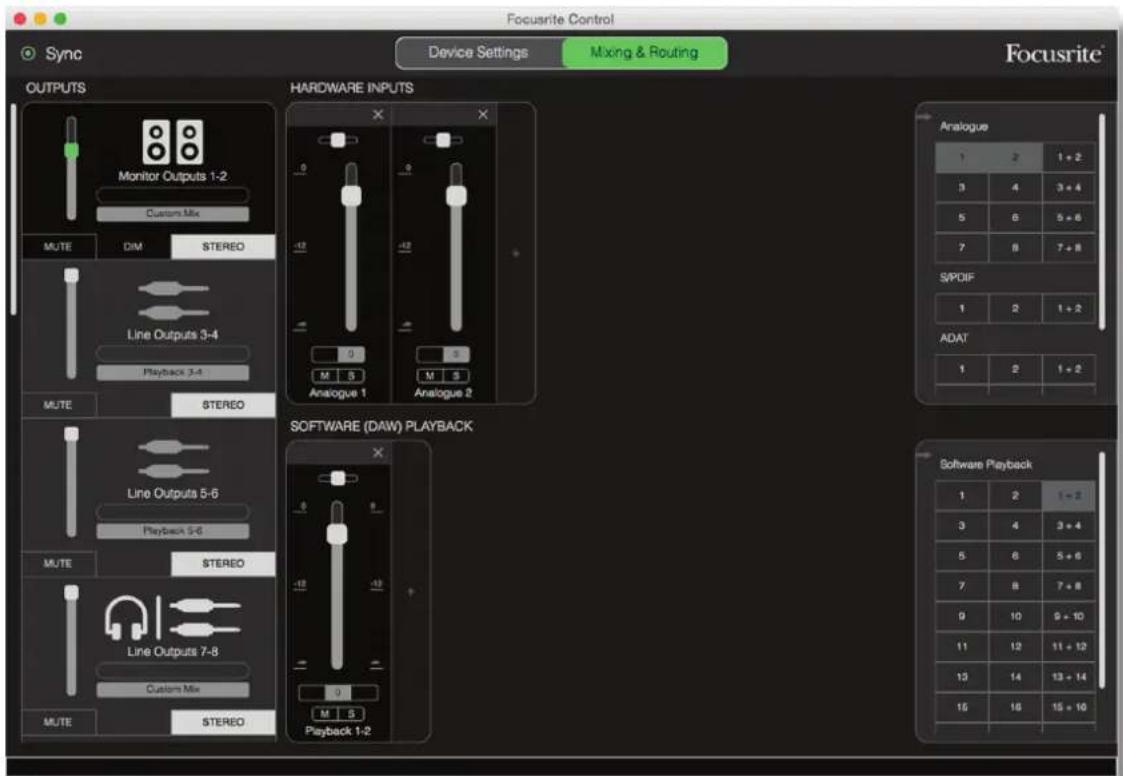Click the Monitor Outputs 1-2 speakers icon

click(173, 142)
